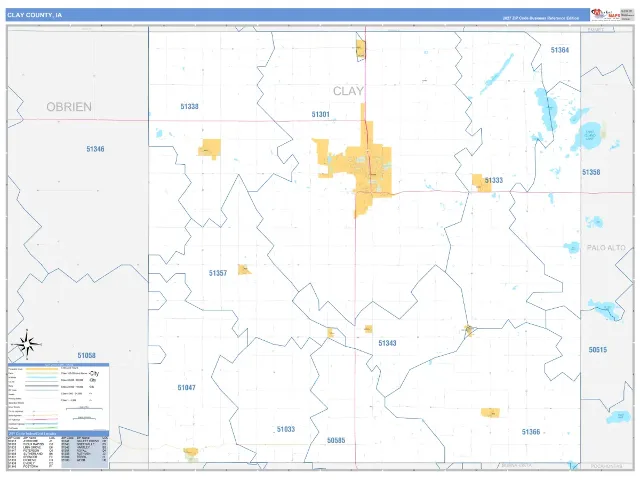The image size is (640, 480).
Task: Click ZIP code label 51047
Action: click(x=187, y=388)
